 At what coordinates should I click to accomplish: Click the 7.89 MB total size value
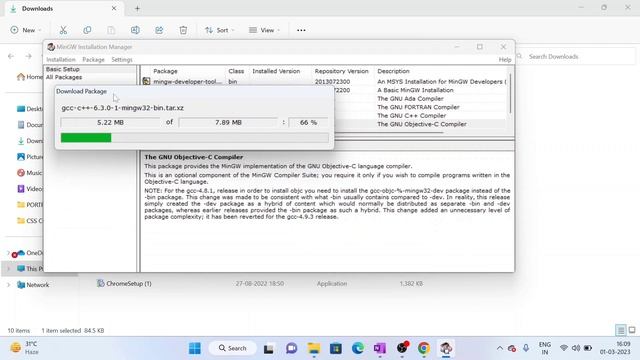[228, 122]
